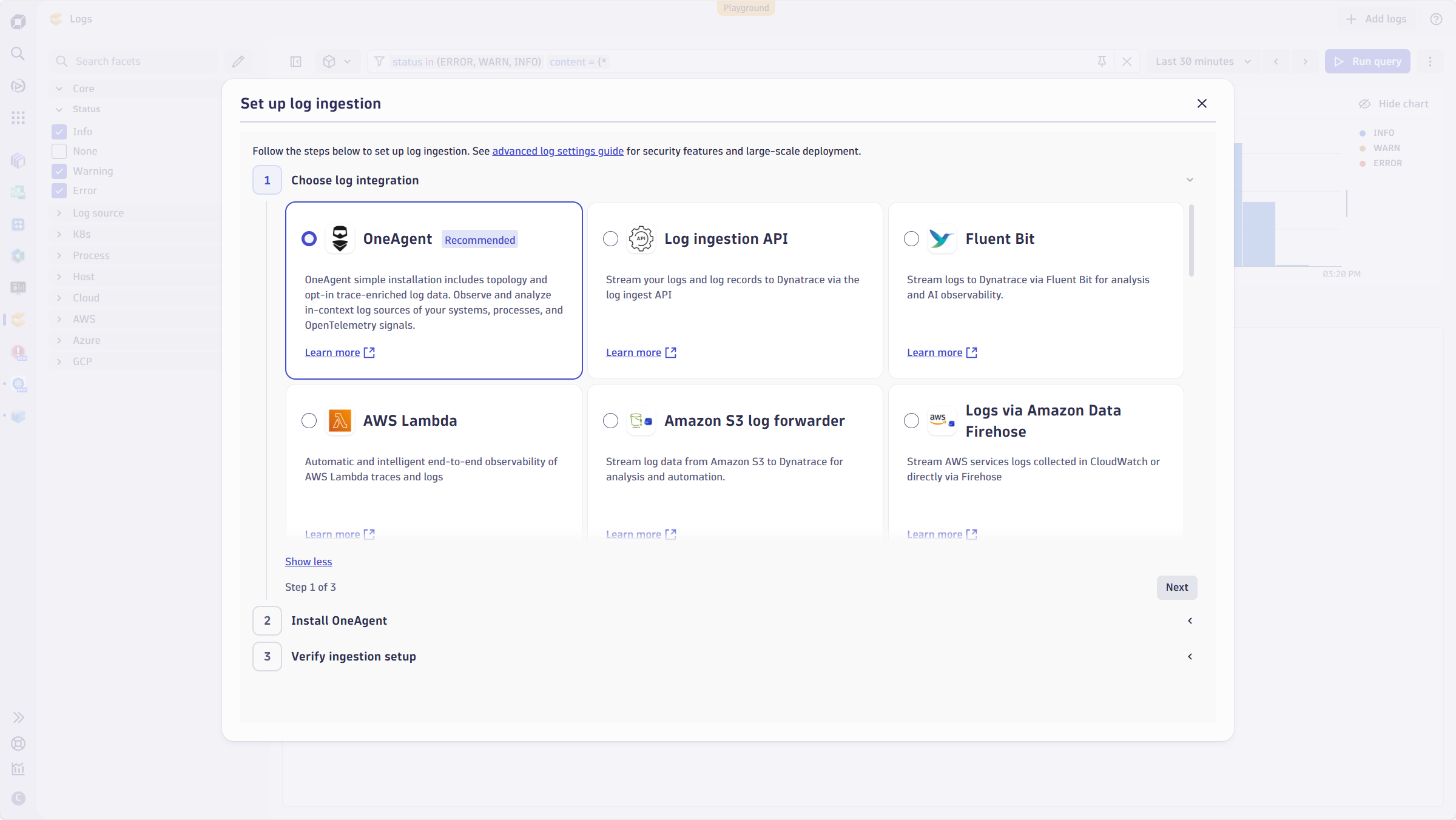
Task: Click the Logs app icon in the sidebar
Action: [x=18, y=320]
